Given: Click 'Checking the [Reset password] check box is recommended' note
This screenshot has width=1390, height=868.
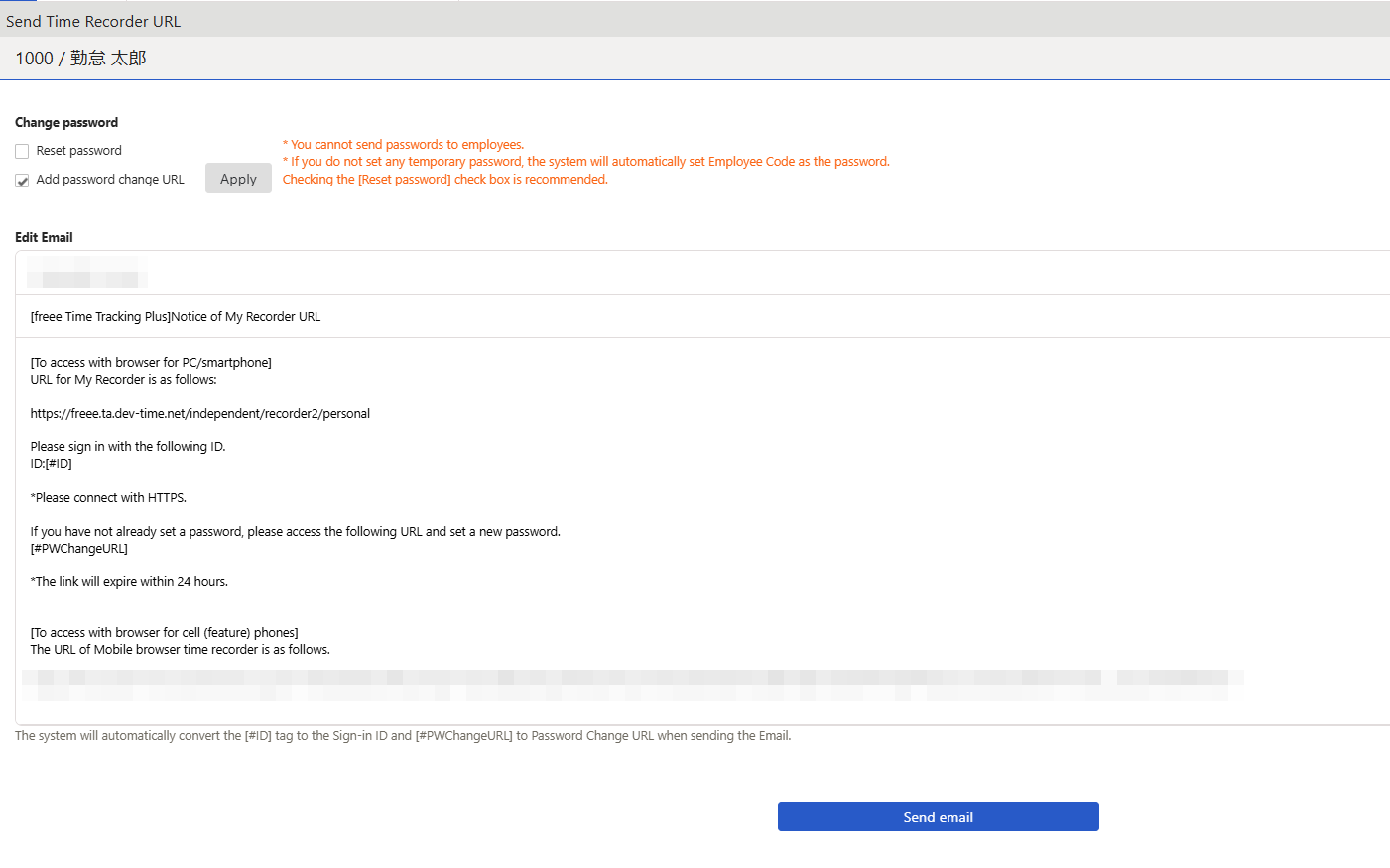Looking at the screenshot, I should [x=445, y=180].
